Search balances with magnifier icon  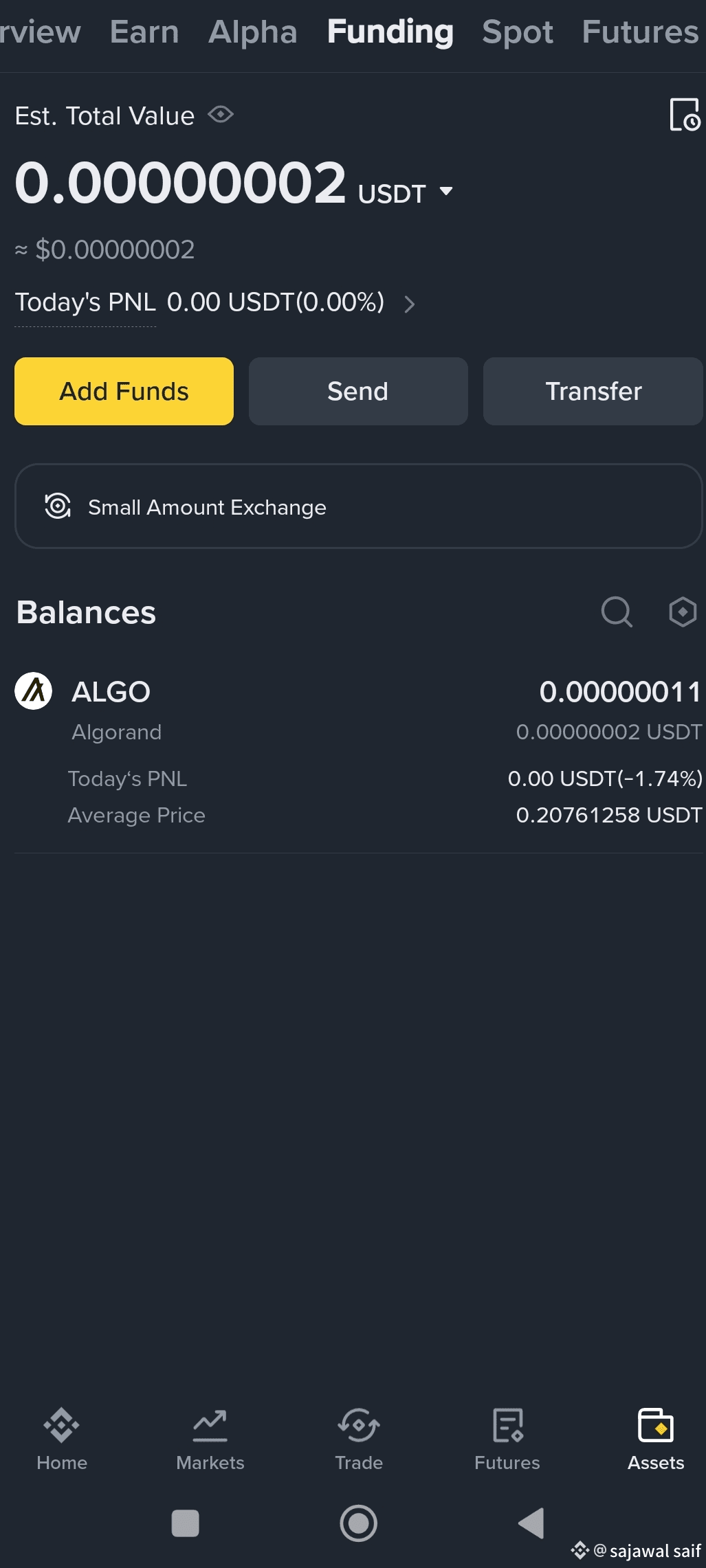tap(617, 612)
